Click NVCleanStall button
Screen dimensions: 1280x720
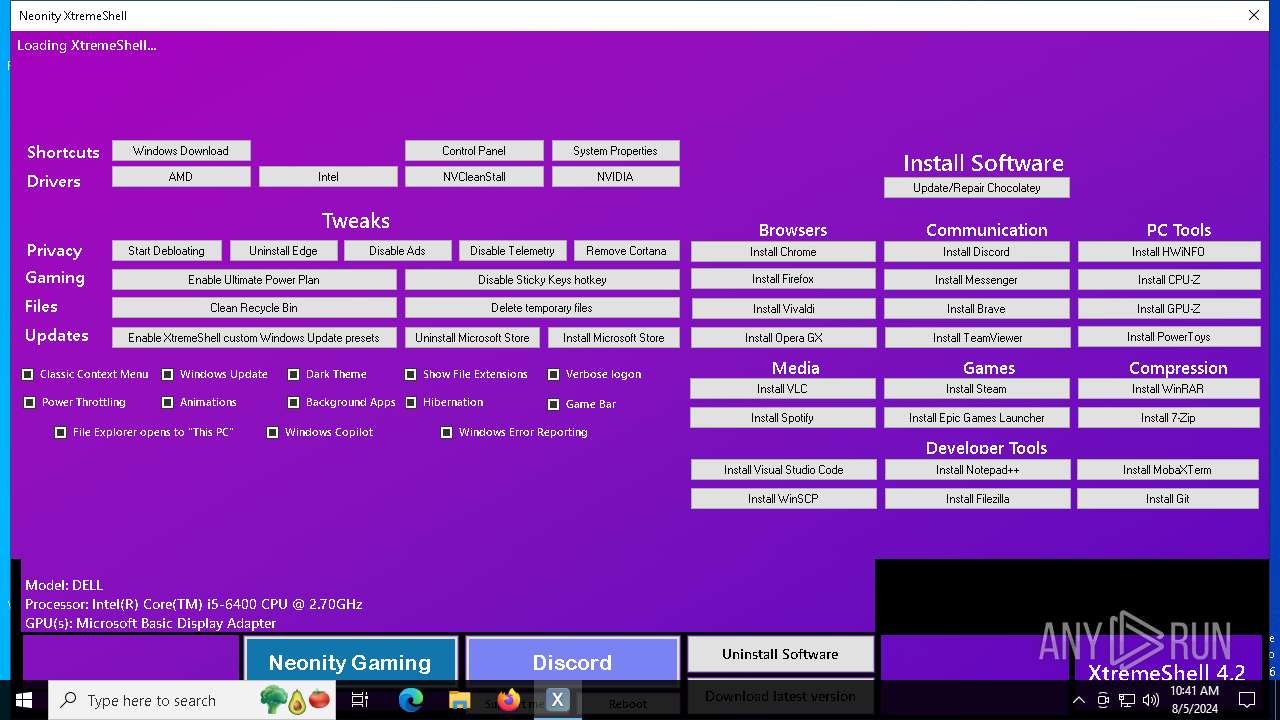pos(474,177)
